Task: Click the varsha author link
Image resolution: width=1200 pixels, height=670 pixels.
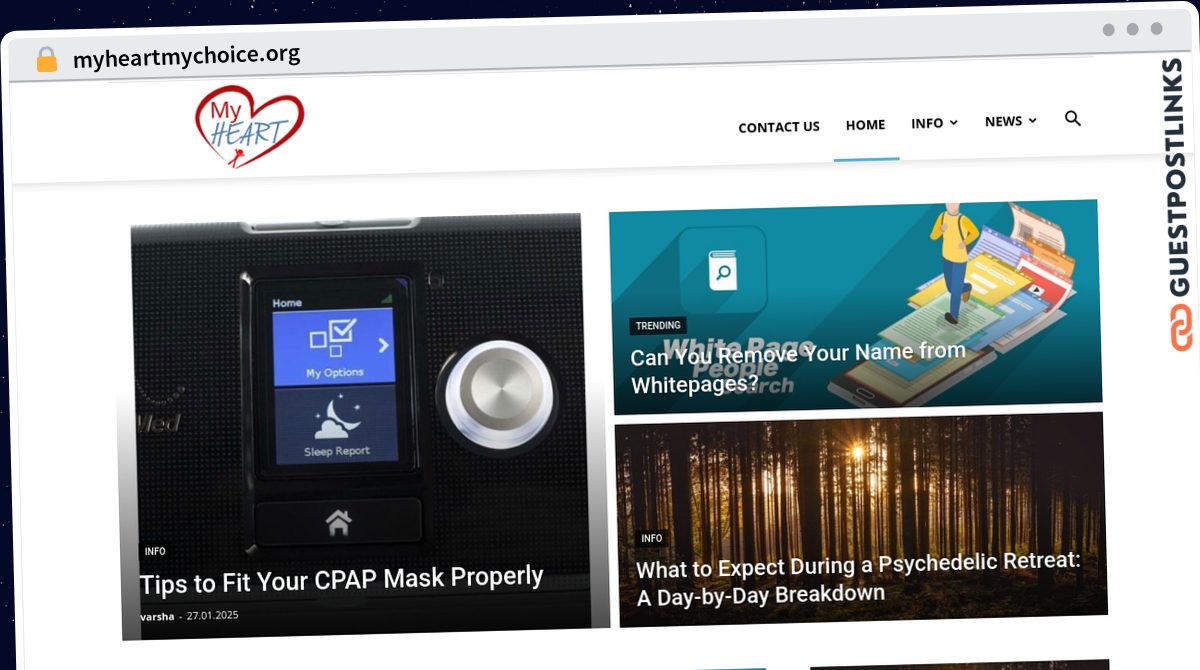Action: [x=157, y=616]
